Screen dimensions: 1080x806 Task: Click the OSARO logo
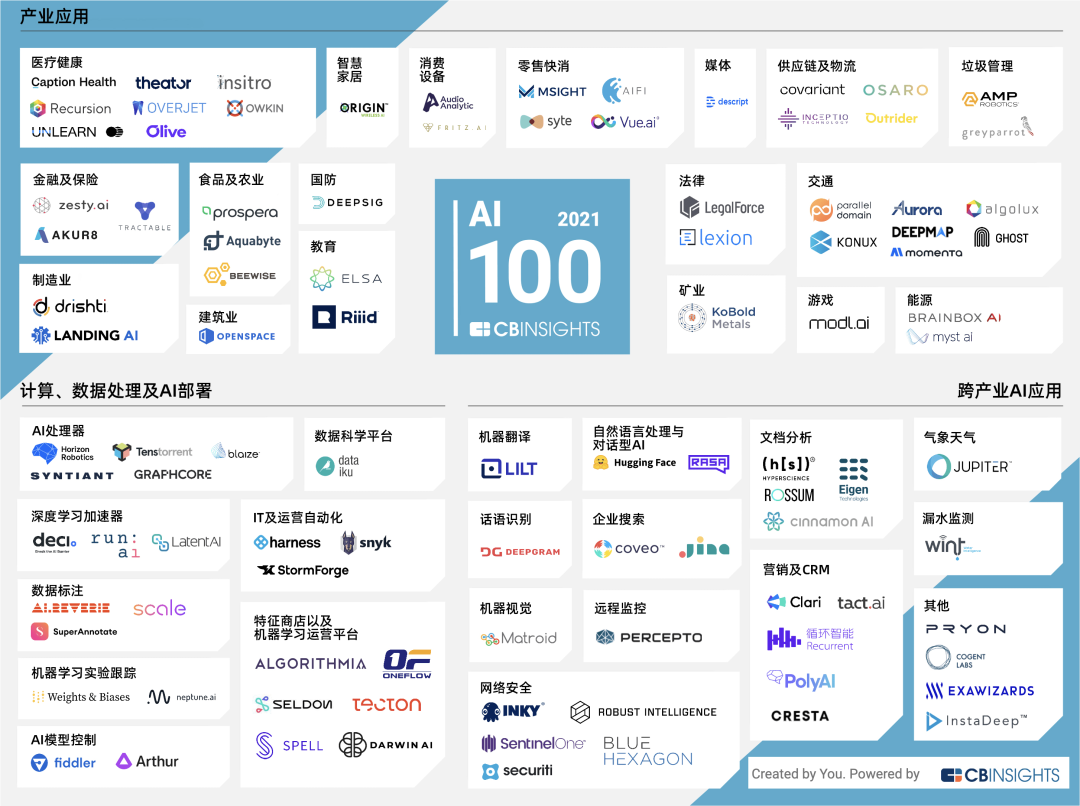(895, 90)
